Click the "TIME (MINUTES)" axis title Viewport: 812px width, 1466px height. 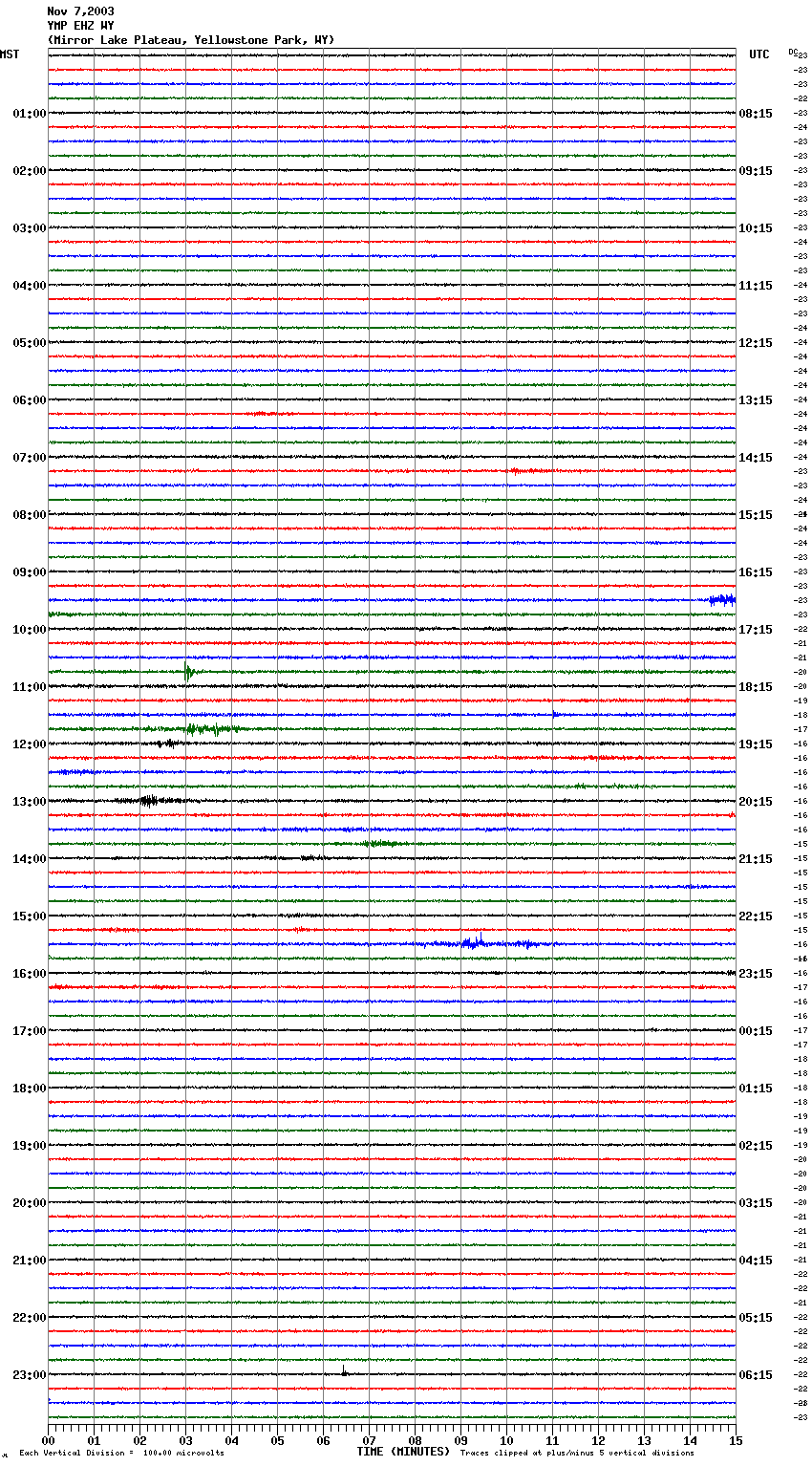(x=403, y=1452)
